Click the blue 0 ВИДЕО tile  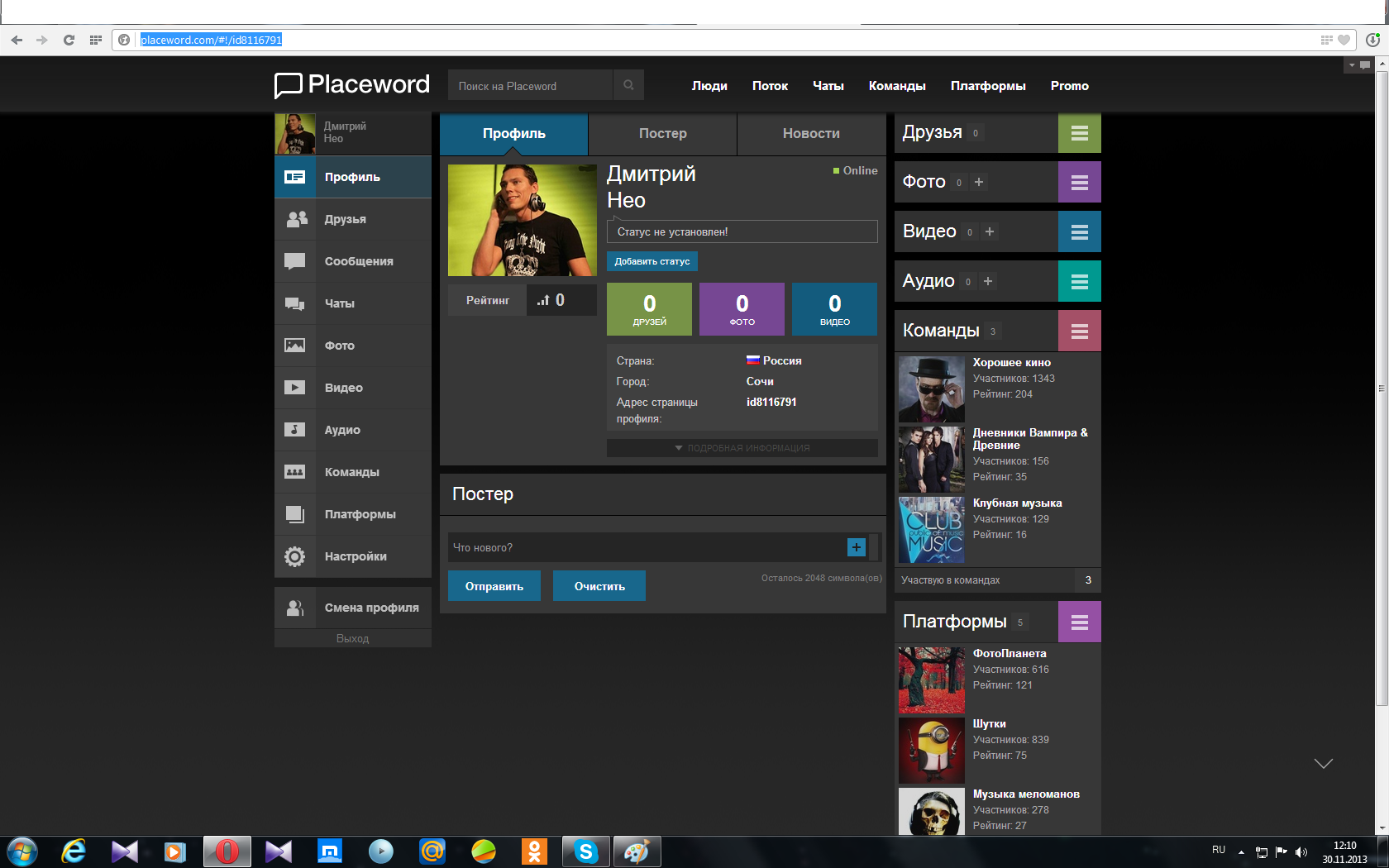[835, 309]
